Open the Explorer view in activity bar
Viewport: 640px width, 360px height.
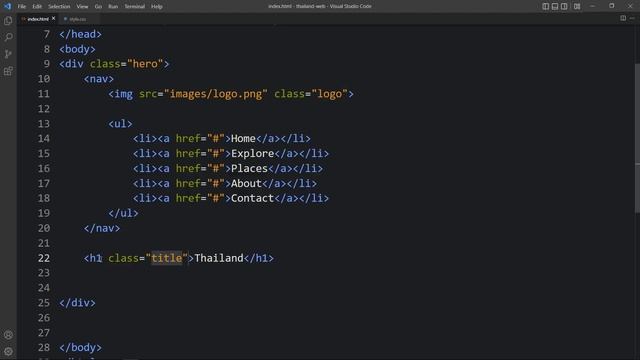point(8,21)
